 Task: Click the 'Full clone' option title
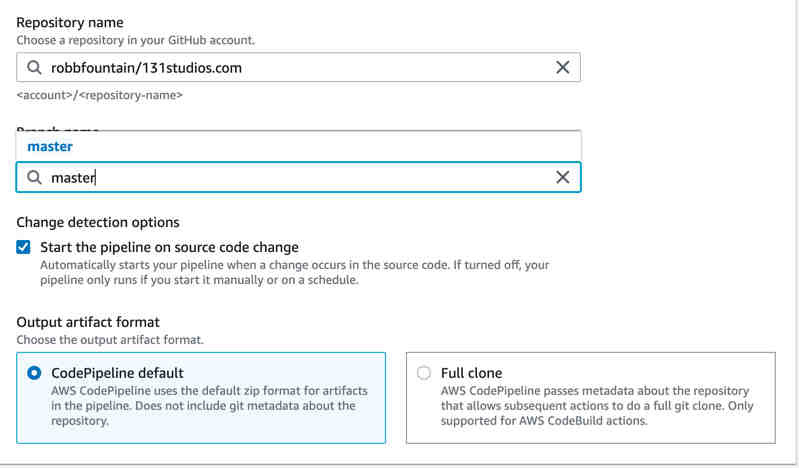pos(471,373)
